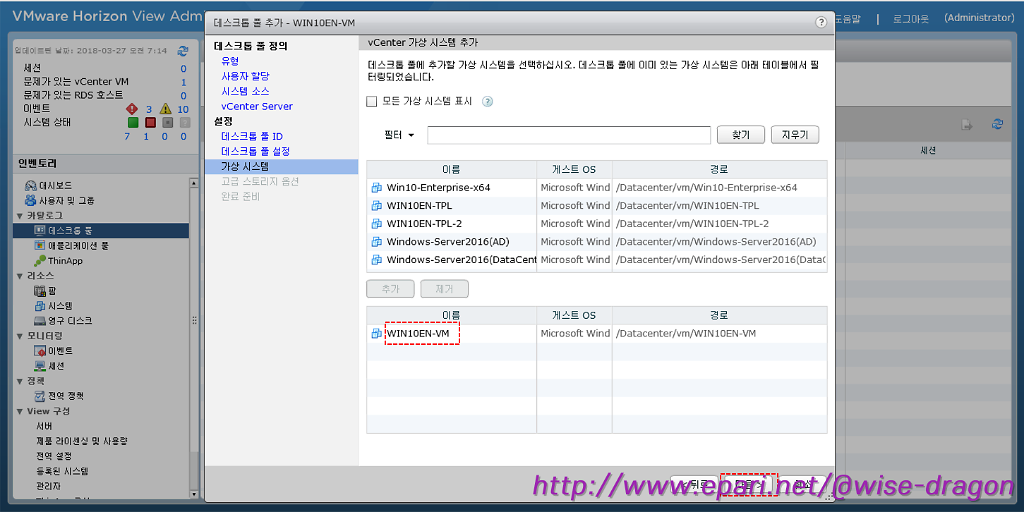Screen dimensions: 1024x512
Task: Click the inventory scrollbar down arrow
Action: point(193,494)
